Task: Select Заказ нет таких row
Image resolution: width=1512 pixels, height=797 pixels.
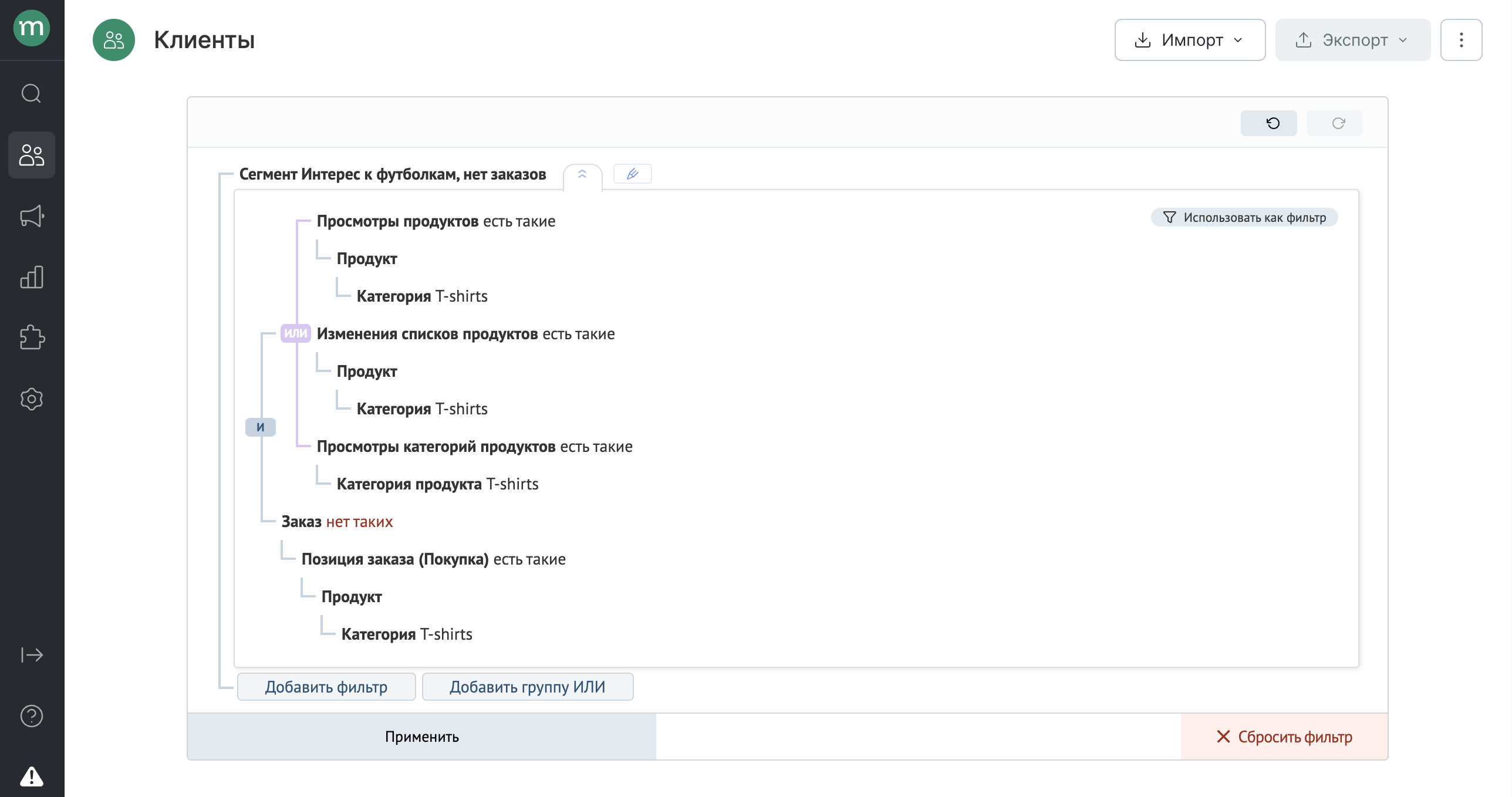Action: 338,522
